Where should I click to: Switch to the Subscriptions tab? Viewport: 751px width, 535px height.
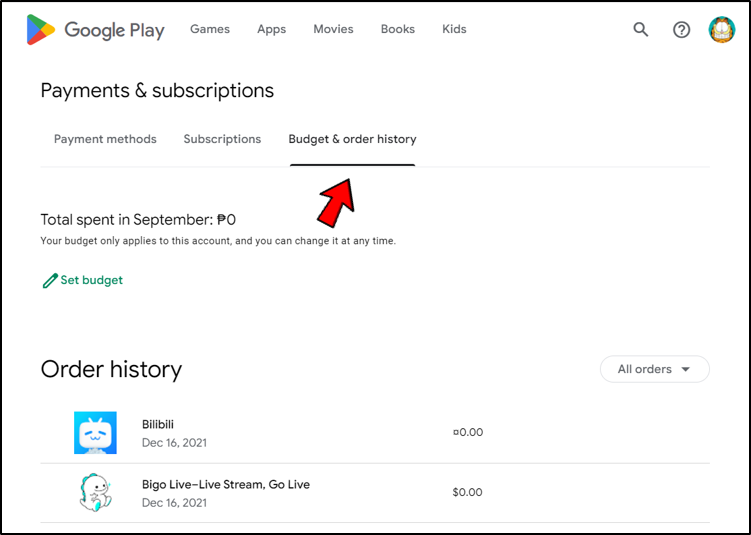pyautogui.click(x=222, y=139)
